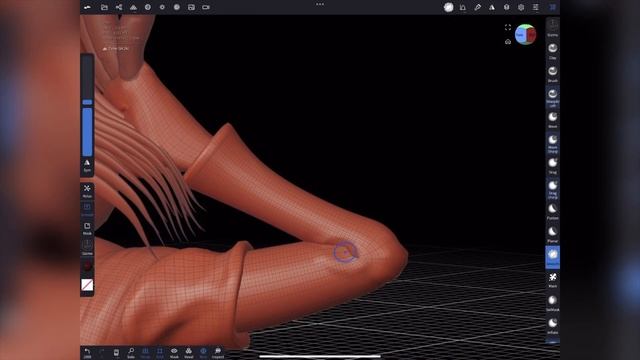Click the blue intensity slider on the left

click(x=87, y=132)
